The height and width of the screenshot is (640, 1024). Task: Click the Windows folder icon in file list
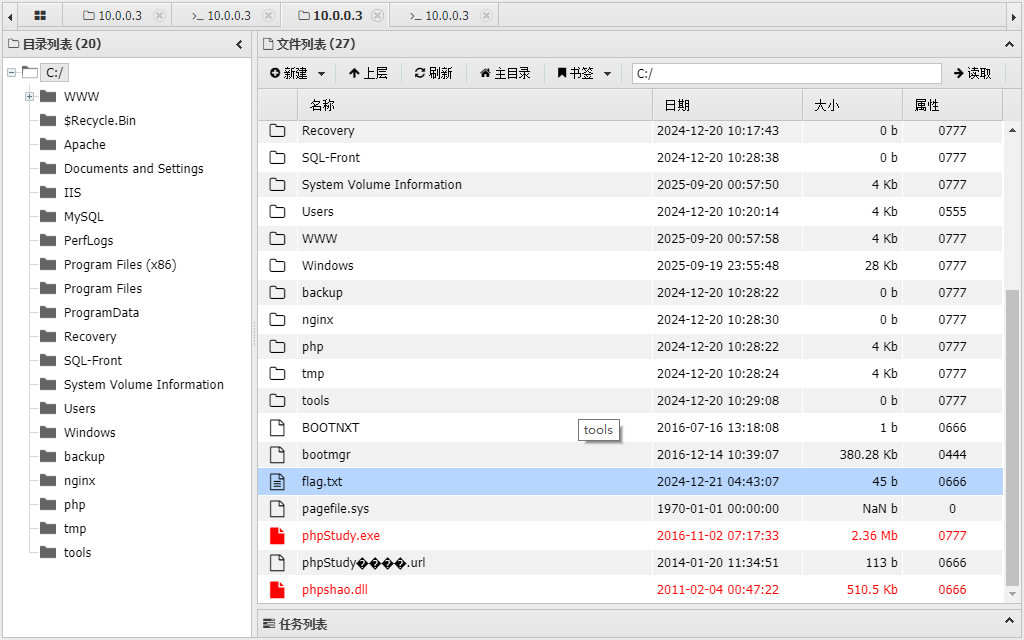[278, 266]
